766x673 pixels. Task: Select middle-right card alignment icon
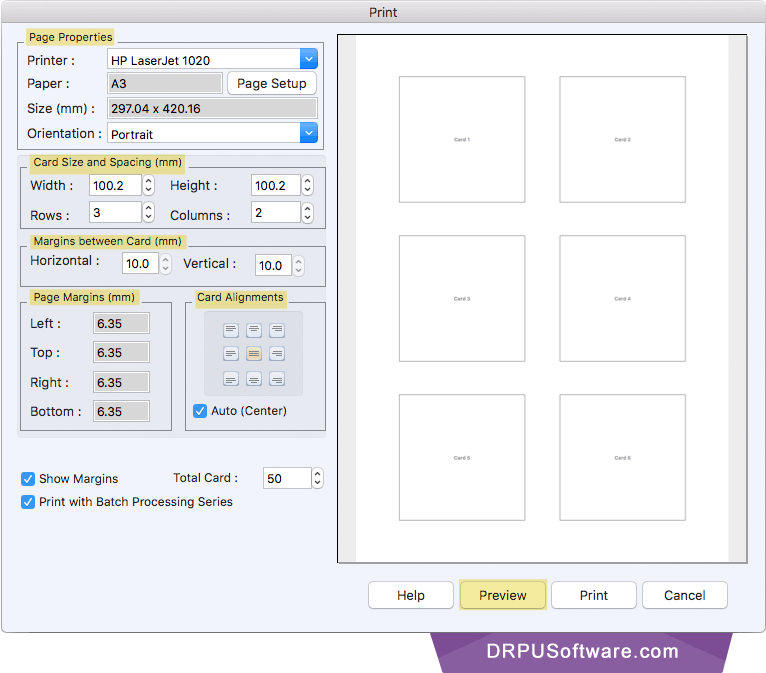(277, 354)
